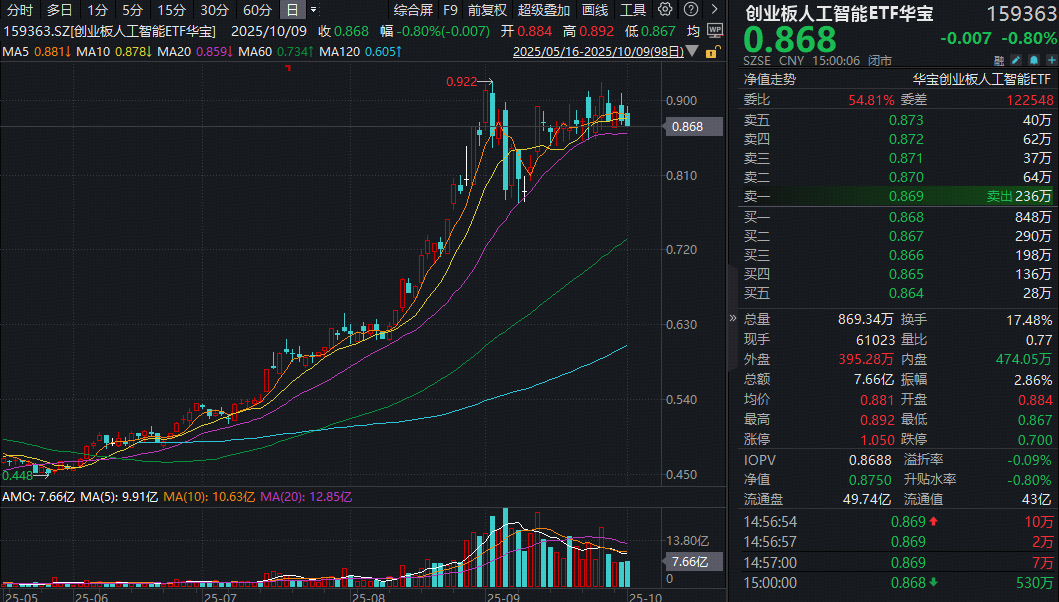Screen dimensions: 1059x602
Task: Select the 60分 timeframe tab
Action: tap(257, 10)
